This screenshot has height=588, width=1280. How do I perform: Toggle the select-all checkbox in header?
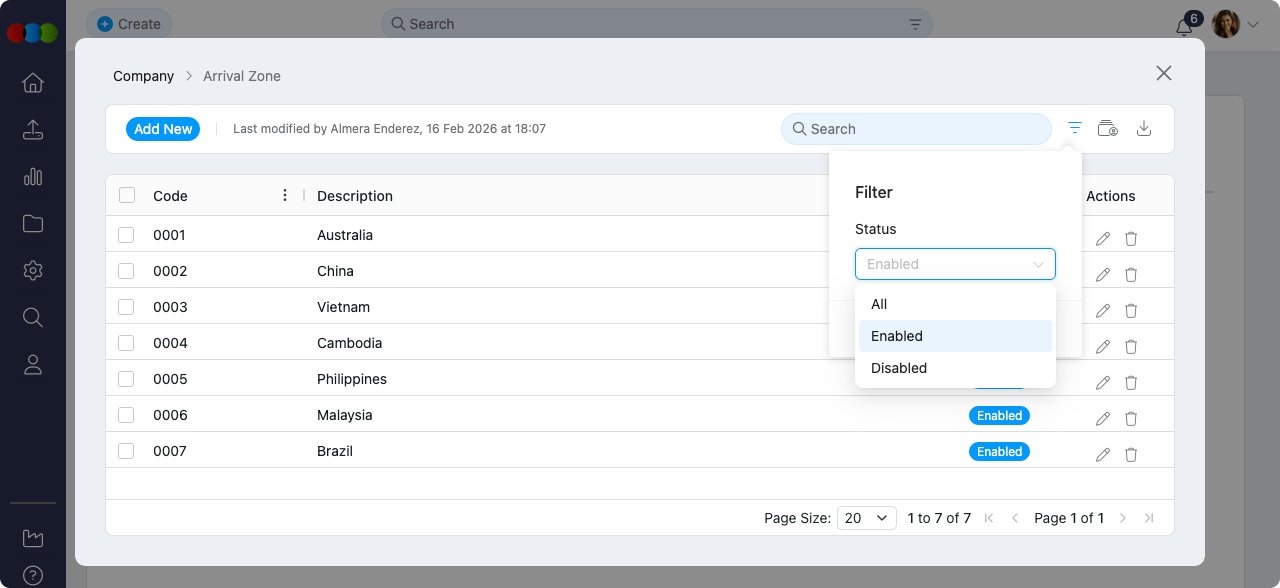[x=127, y=195]
